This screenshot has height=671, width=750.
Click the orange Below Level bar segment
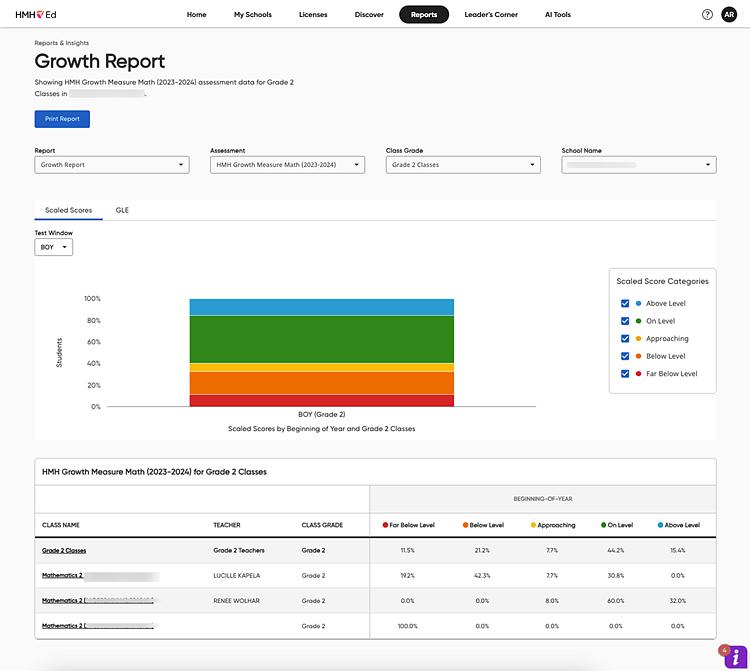[x=321, y=383]
